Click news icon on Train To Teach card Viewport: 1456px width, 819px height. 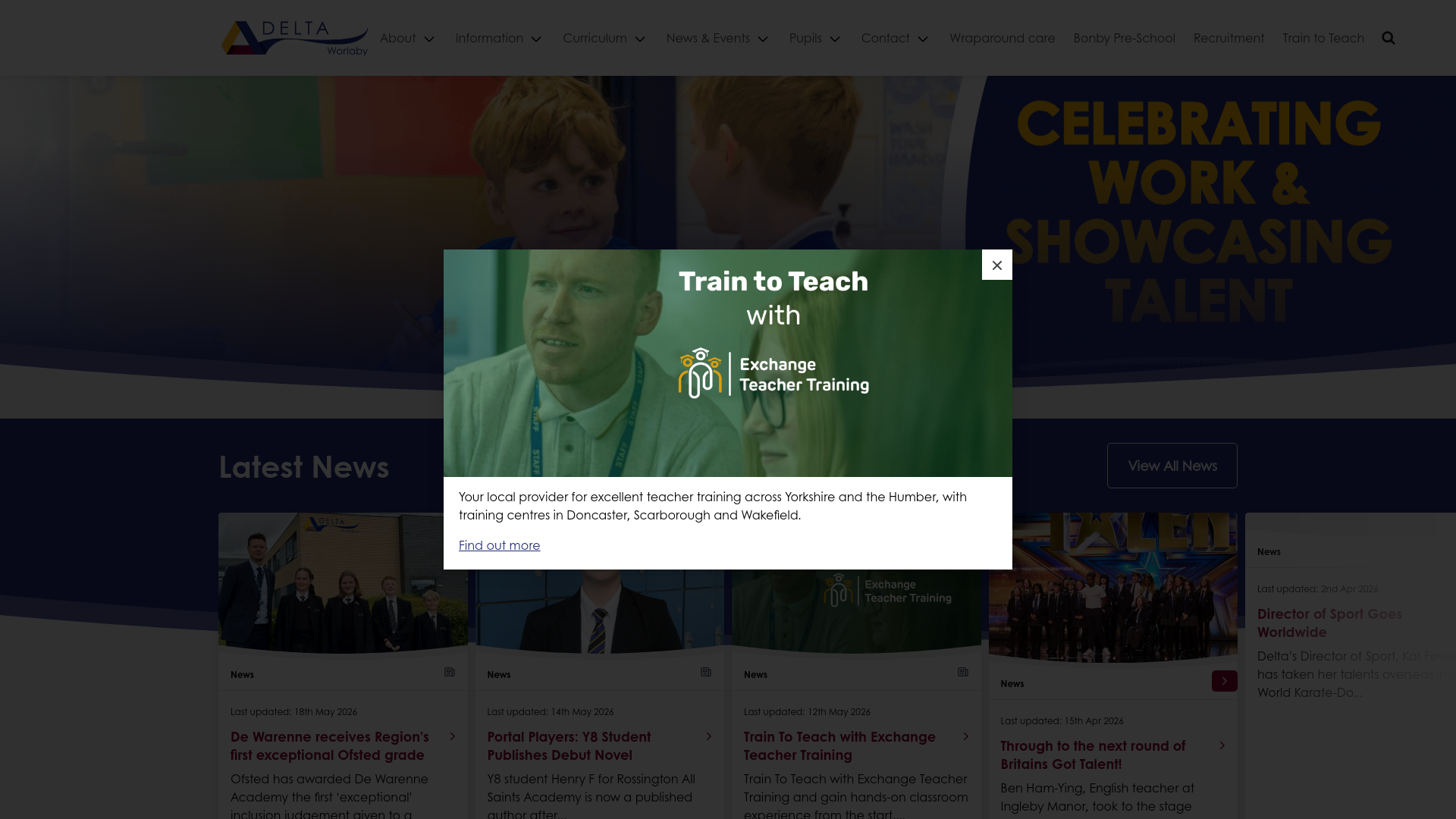[963, 672]
